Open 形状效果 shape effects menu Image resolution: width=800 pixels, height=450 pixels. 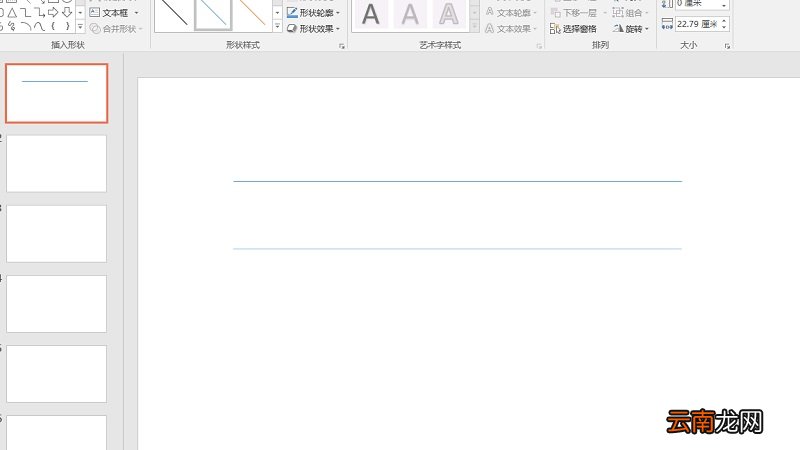click(313, 29)
